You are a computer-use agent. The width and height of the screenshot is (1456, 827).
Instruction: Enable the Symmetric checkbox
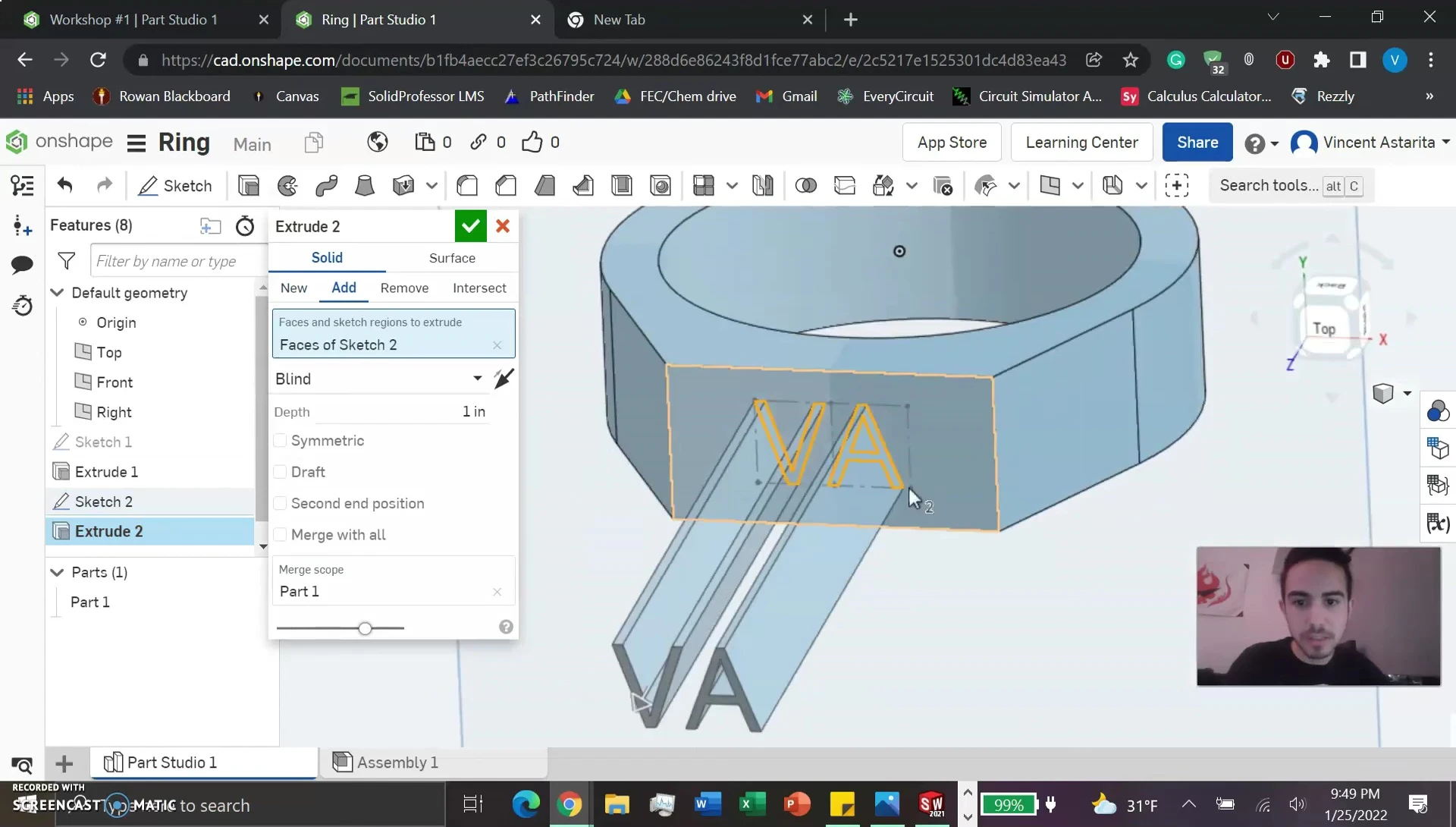coord(281,441)
